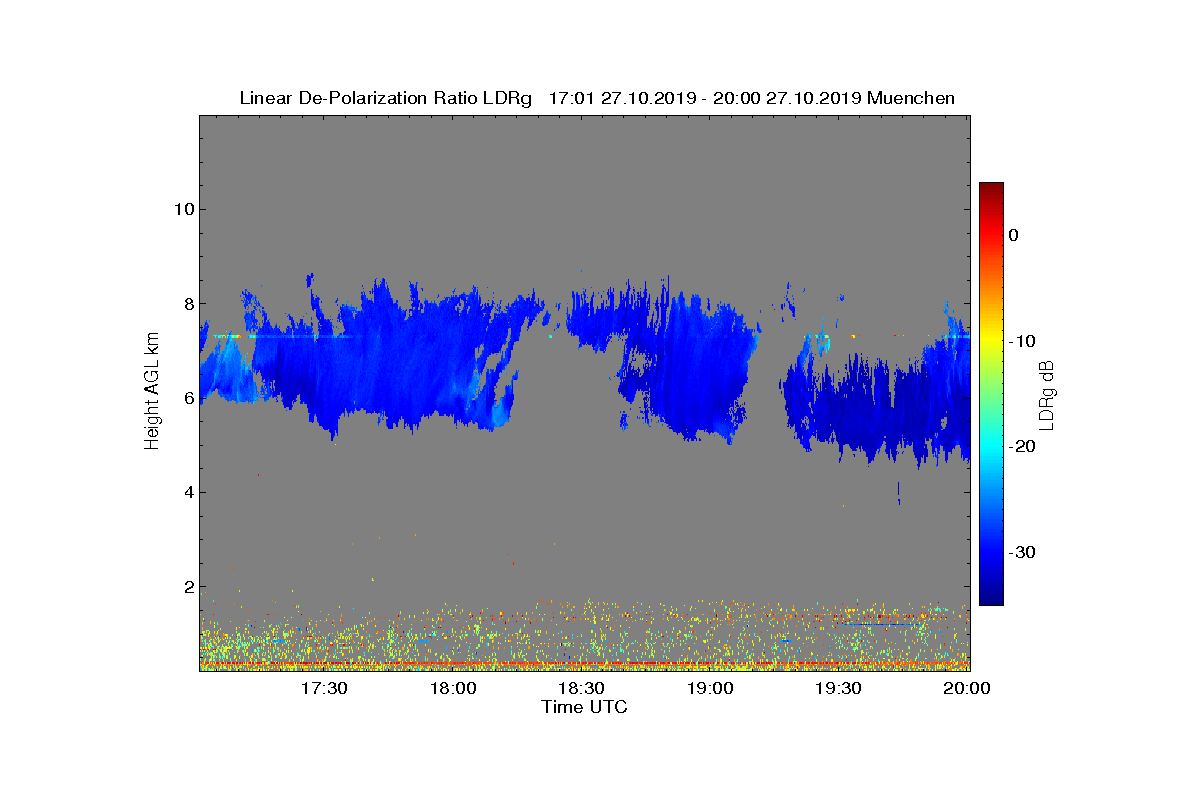Click the 8 km height label
The height and width of the screenshot is (800, 1200).
(187, 303)
